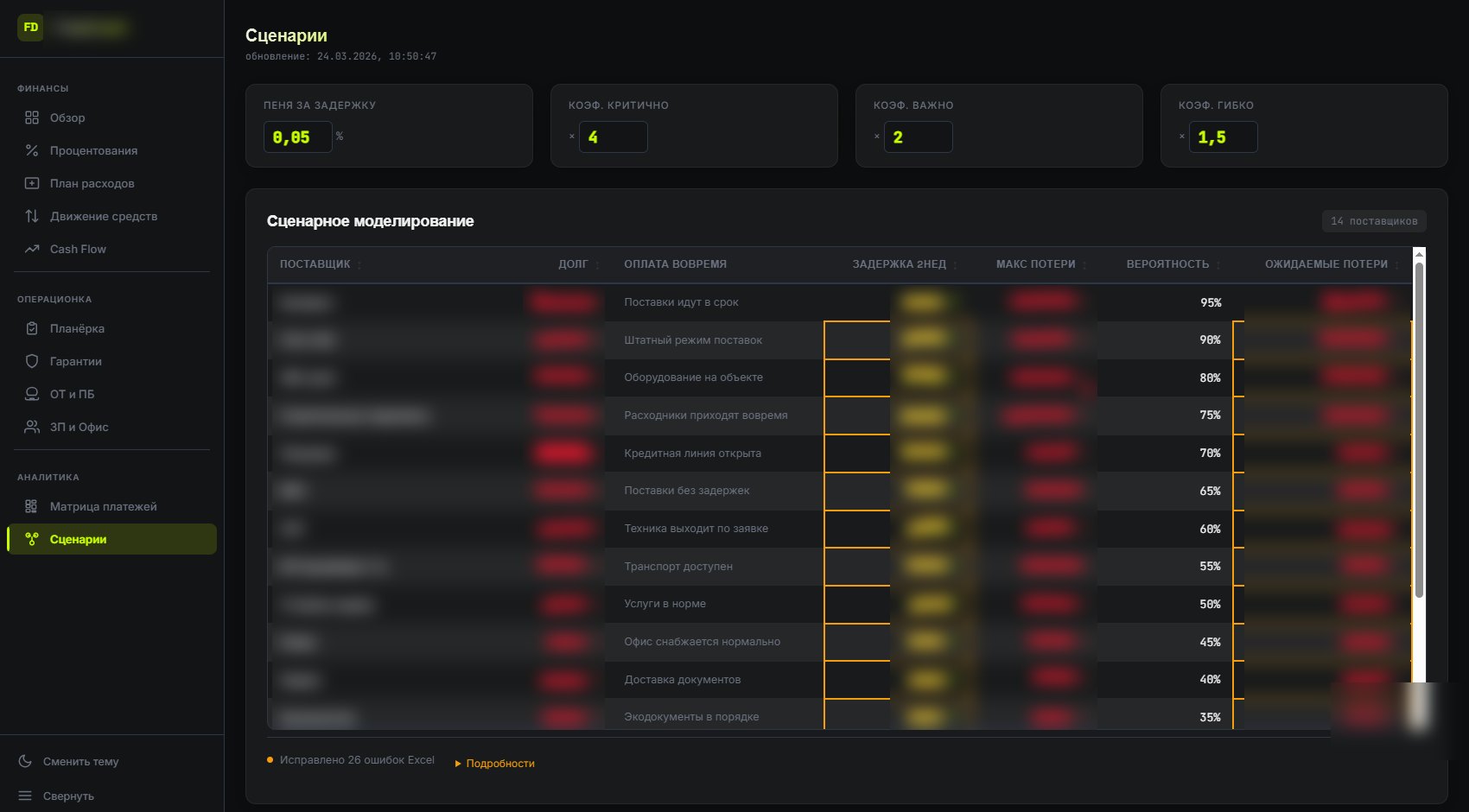Screen dimensions: 1469x812
Task: Click the helmet icon beside ОТ и ПБ
Action: pyautogui.click(x=32, y=394)
